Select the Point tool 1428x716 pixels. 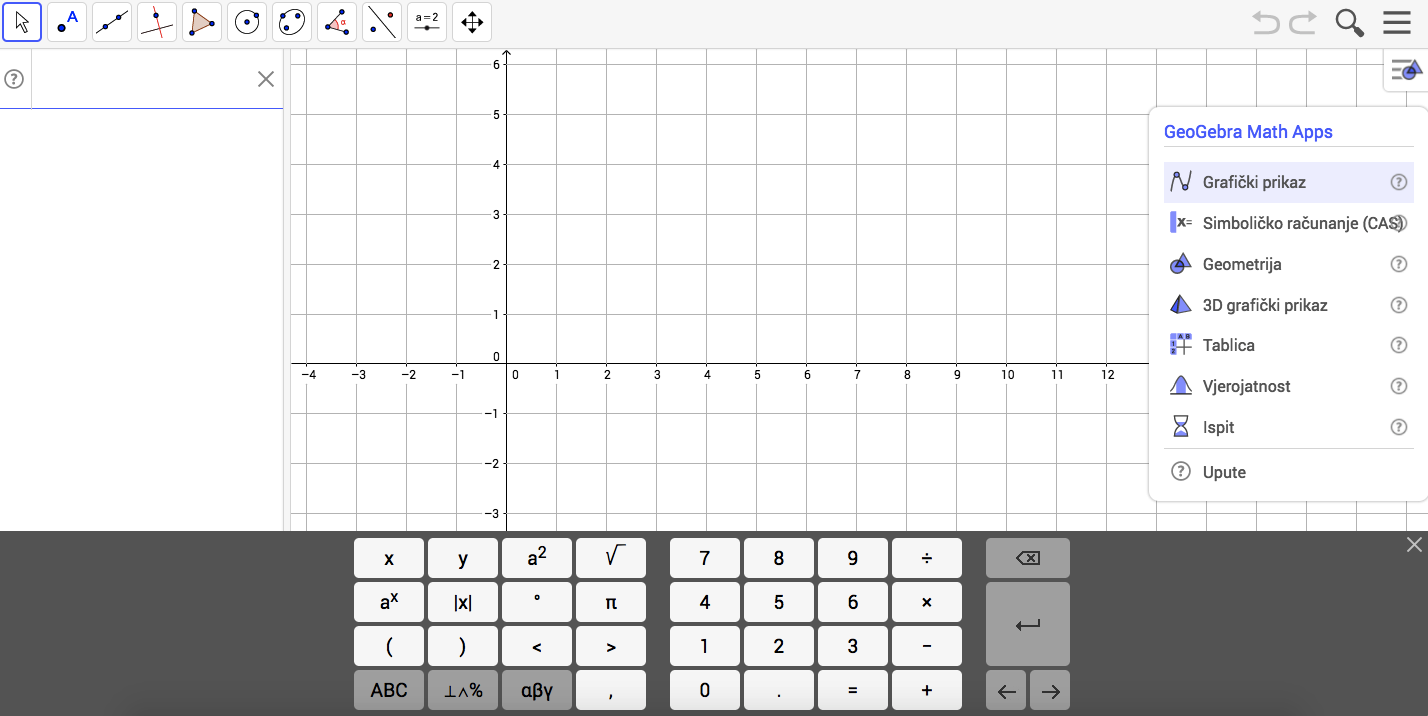pos(67,22)
